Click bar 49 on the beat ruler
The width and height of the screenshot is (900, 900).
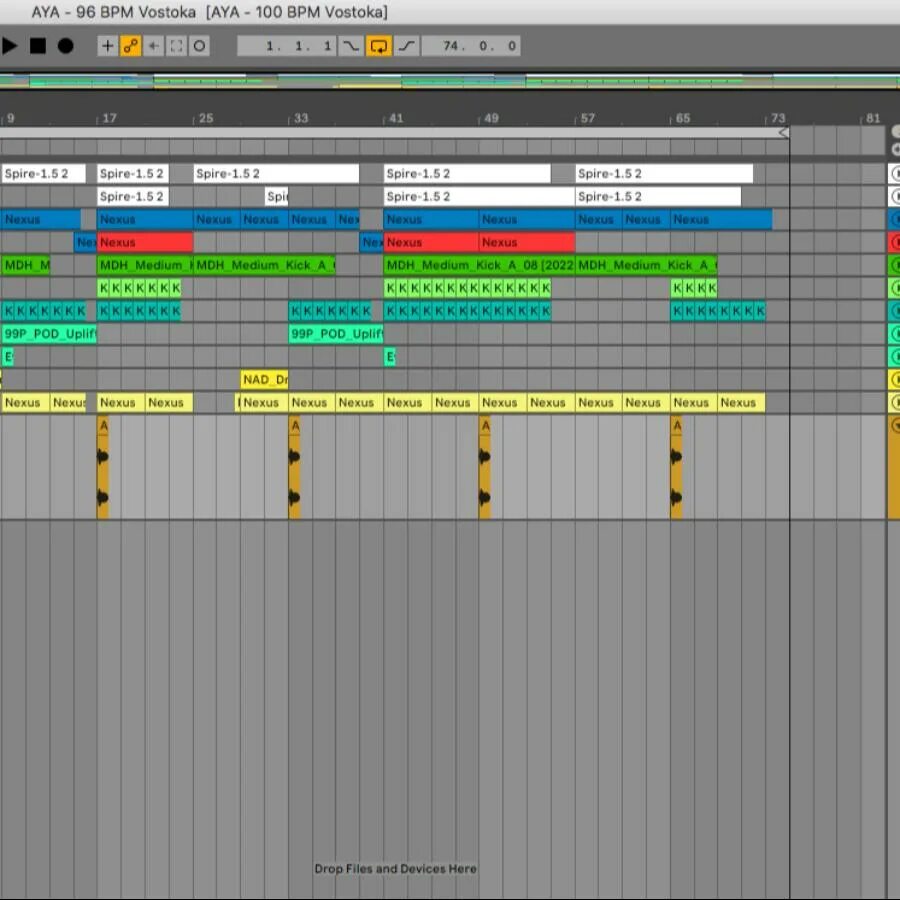click(x=491, y=118)
